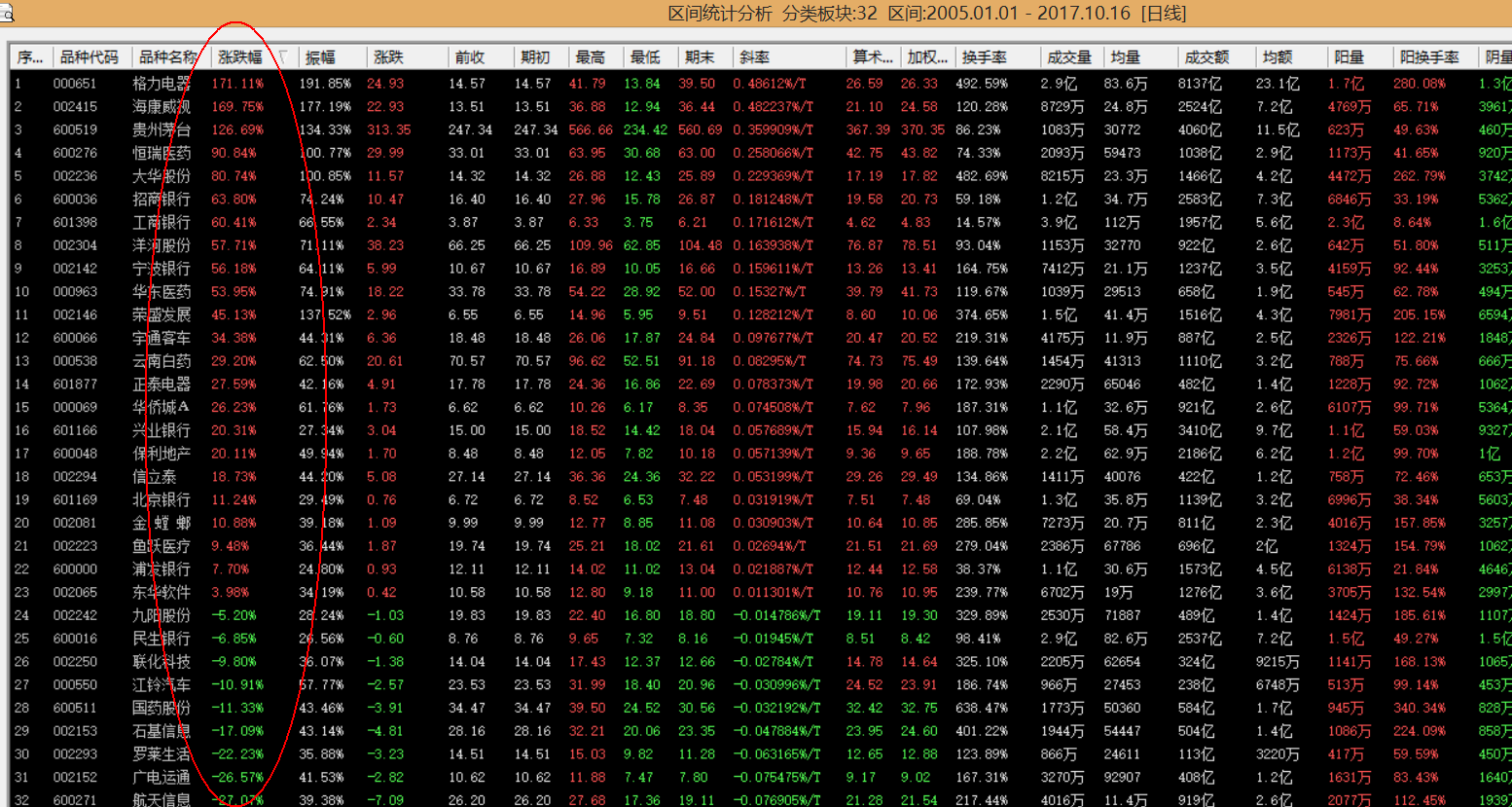
Task: Select the 信立泰 row name
Action: [155, 477]
